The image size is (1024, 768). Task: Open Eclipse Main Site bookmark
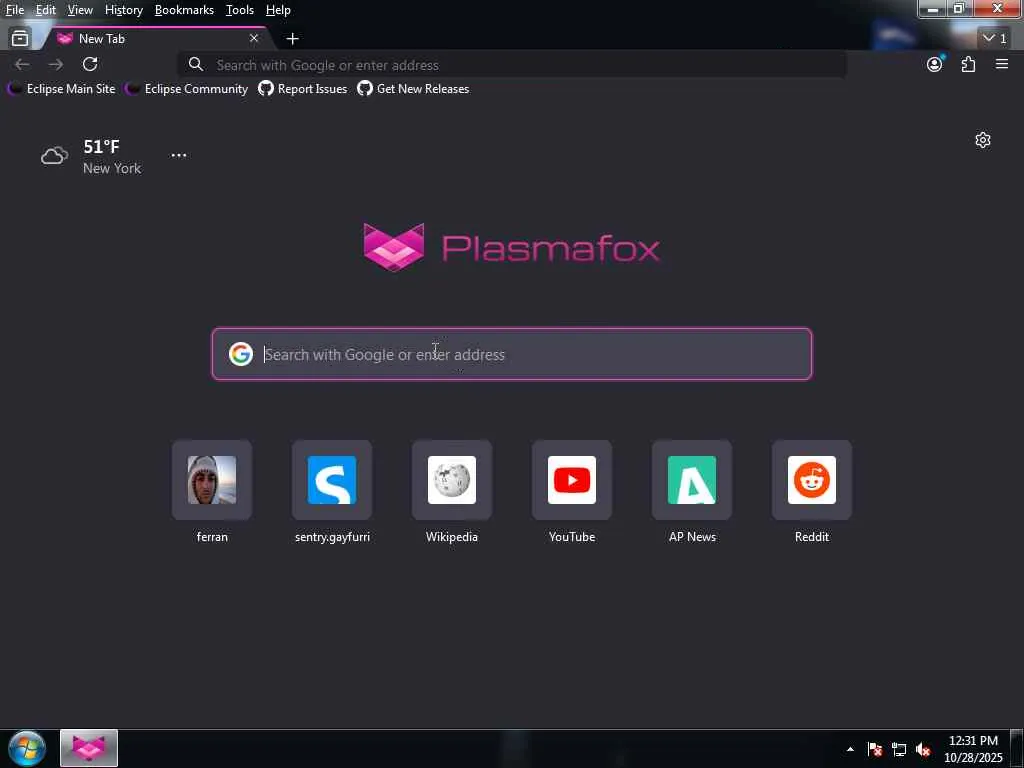(x=61, y=89)
